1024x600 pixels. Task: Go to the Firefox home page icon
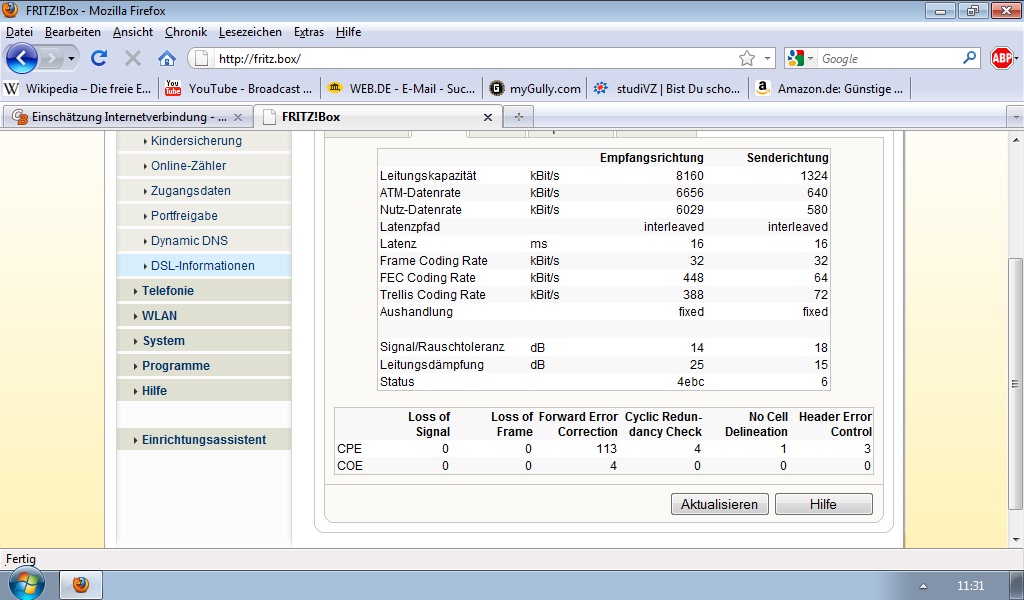(167, 58)
